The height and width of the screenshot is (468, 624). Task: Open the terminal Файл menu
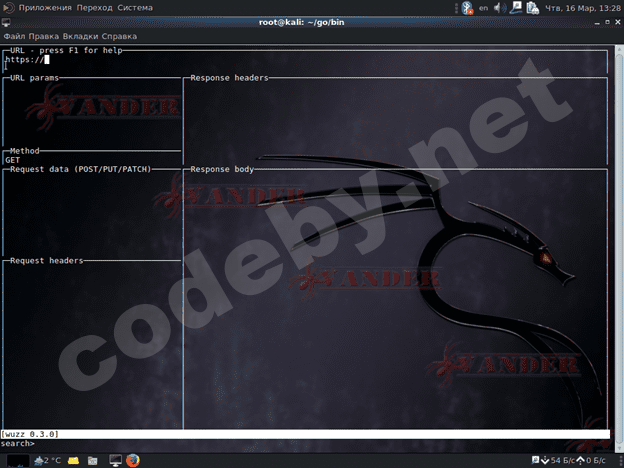[14, 36]
